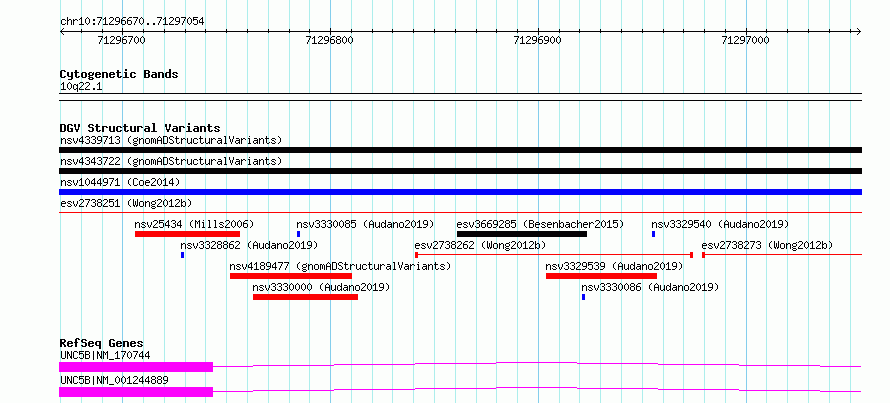
Task: Select the magenta exon block of NM_001244889
Action: 136,392
